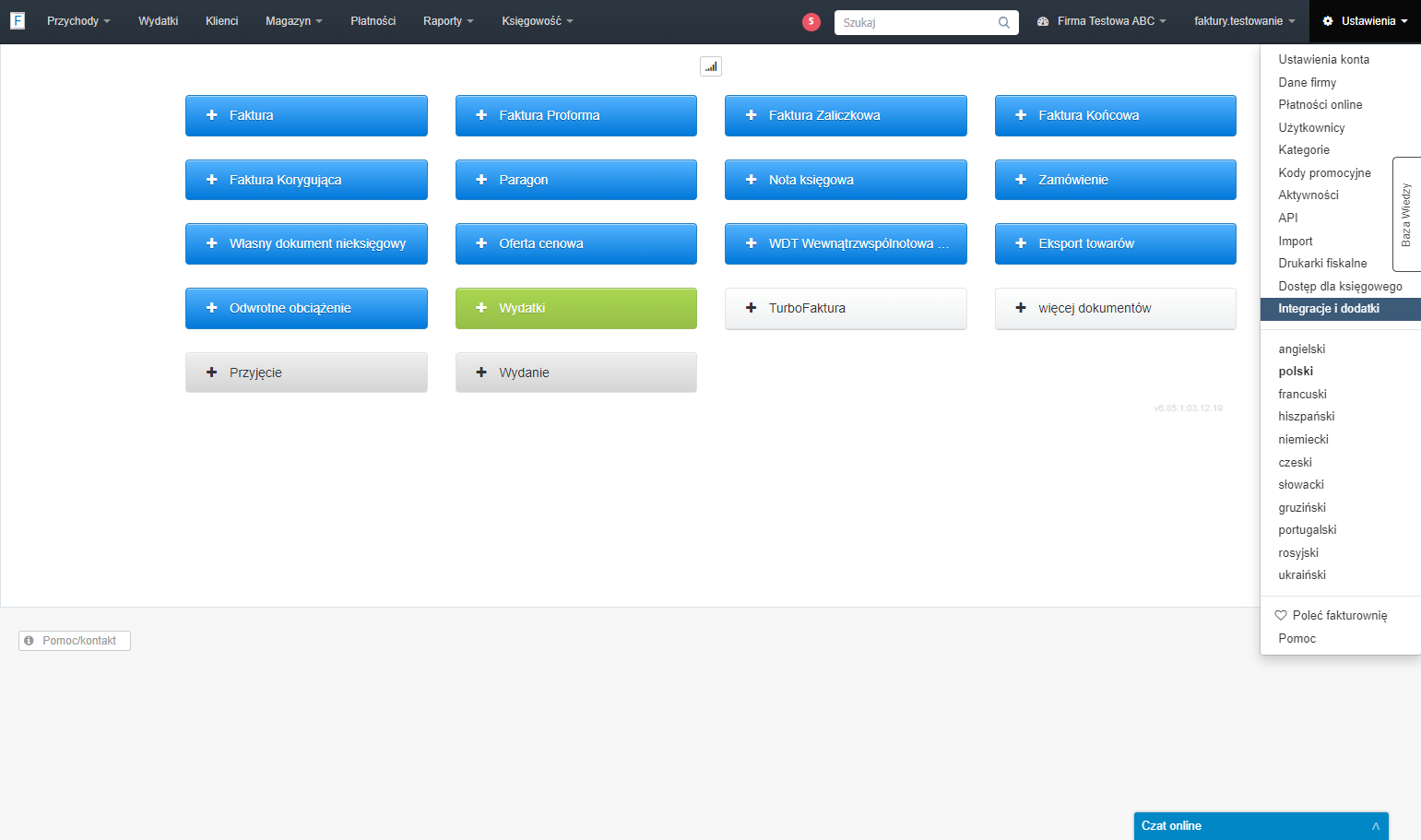The width and height of the screenshot is (1421, 840).
Task: Open the Przychody dropdown menu
Action: pos(78,21)
